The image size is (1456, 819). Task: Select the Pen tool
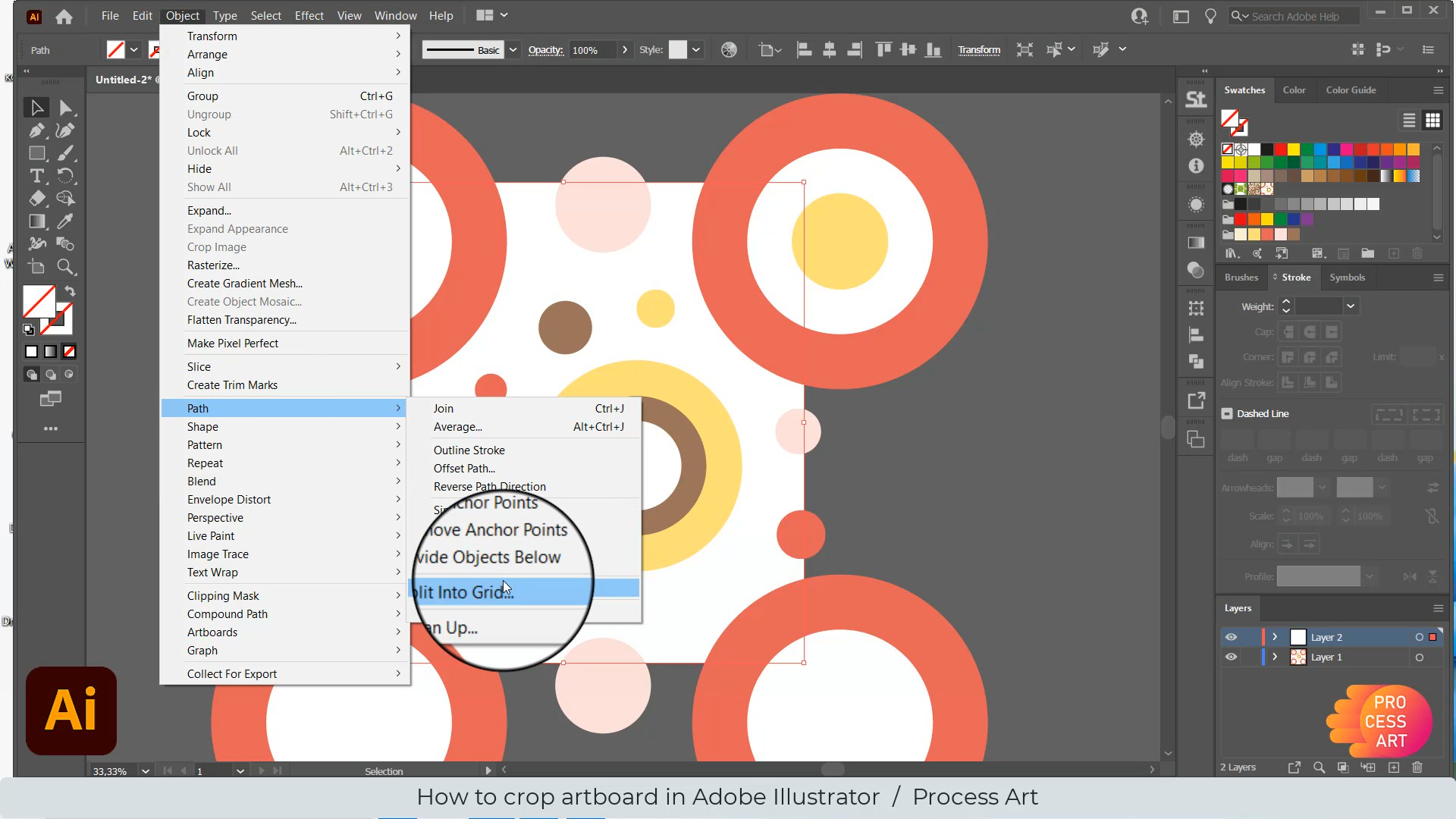tap(36, 130)
